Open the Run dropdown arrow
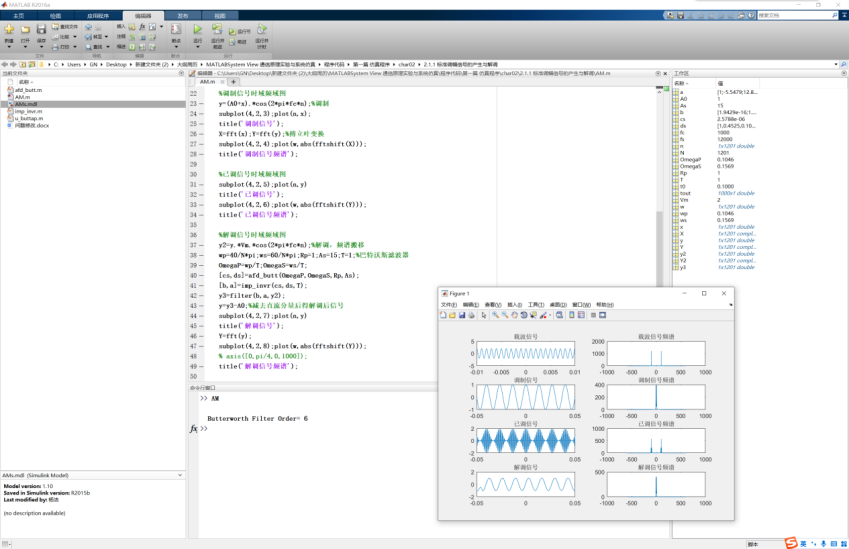Image resolution: width=849 pixels, height=549 pixels. point(198,47)
